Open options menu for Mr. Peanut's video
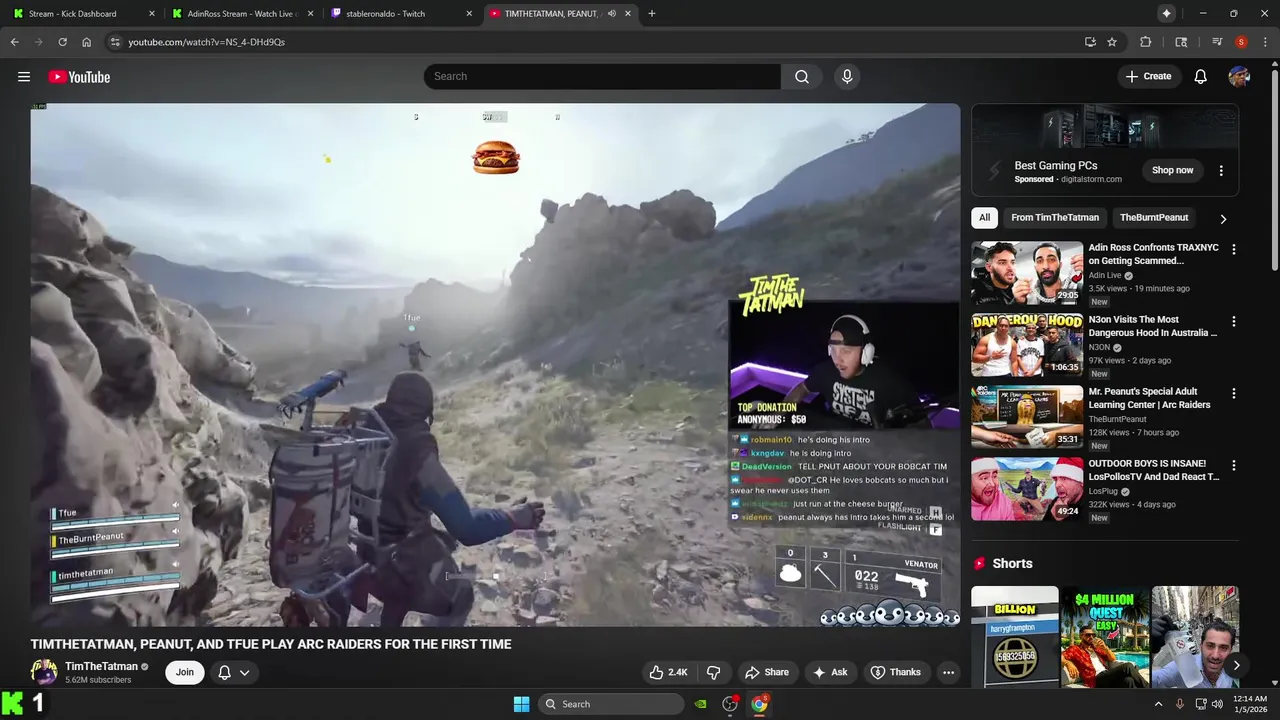This screenshot has height=720, width=1280. (1233, 394)
